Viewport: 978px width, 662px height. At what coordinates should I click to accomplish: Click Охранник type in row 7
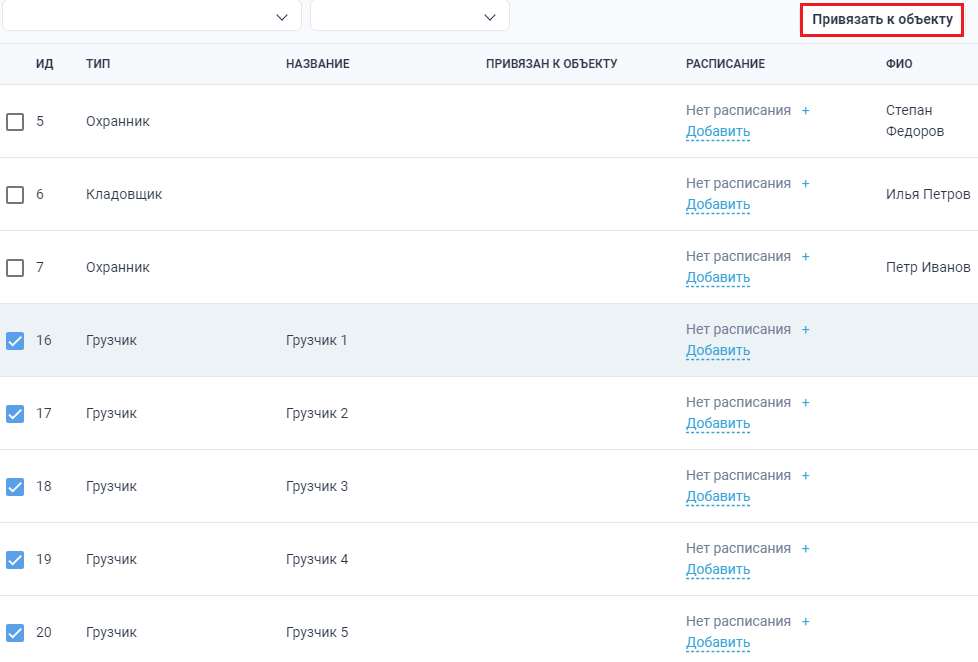(x=118, y=268)
